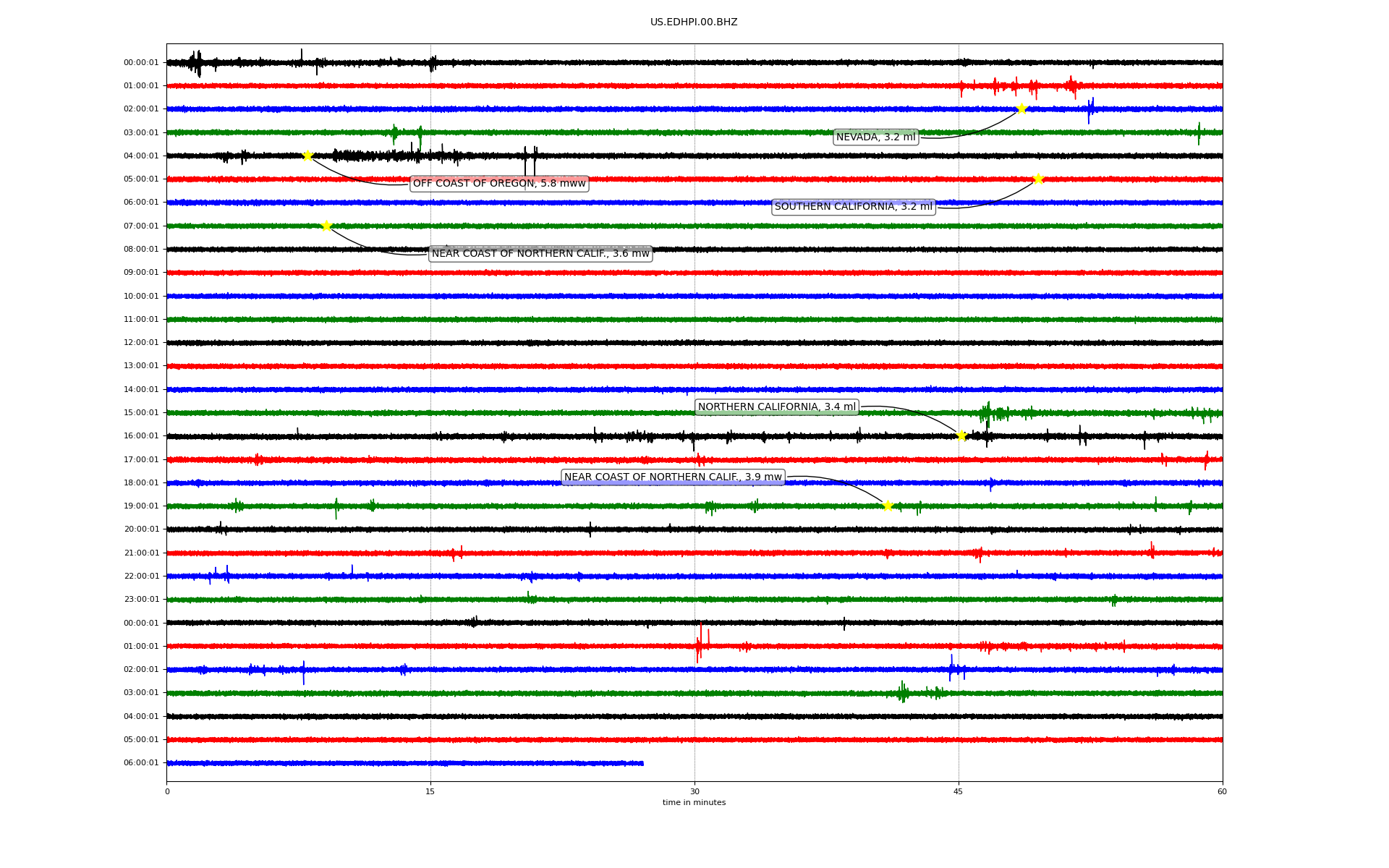Screen dimensions: 1389x868
Task: Click star marker for Near Coast Northern Calif. 3.6 mw
Action: pyautogui.click(x=326, y=226)
